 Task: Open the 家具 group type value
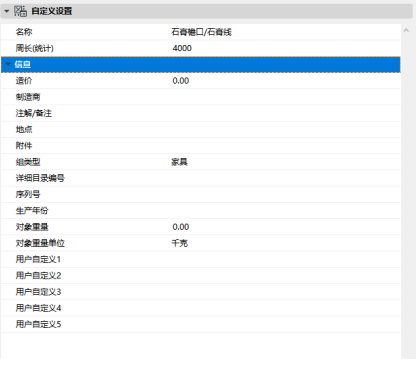pos(180,162)
